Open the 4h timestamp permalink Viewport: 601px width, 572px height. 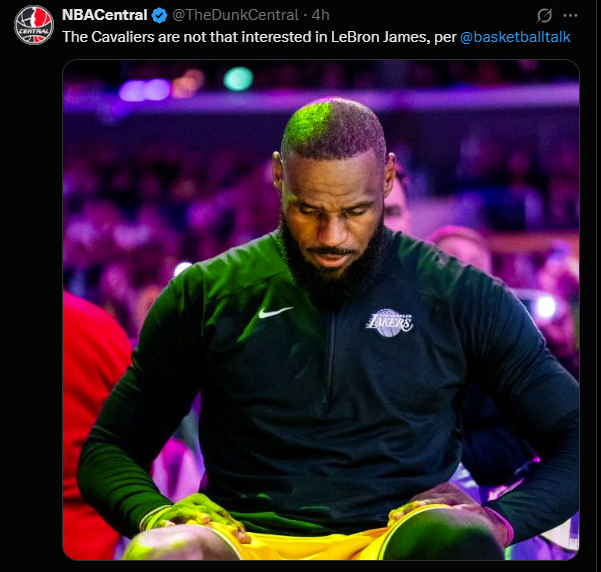point(320,15)
